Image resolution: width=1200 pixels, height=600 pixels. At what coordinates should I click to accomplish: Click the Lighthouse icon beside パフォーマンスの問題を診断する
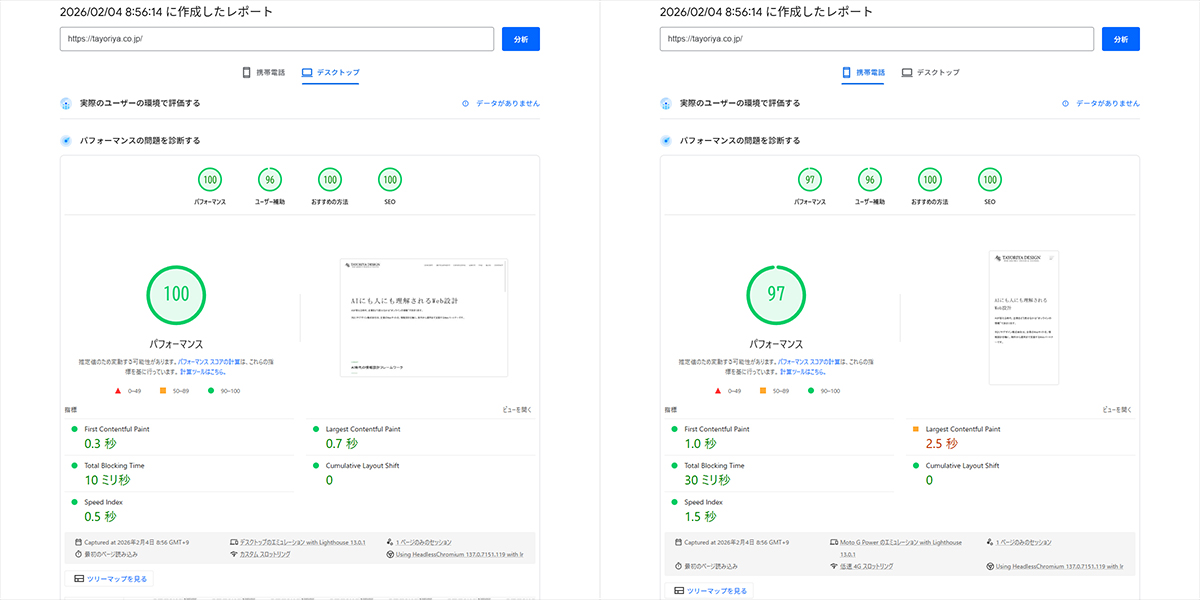click(66, 140)
